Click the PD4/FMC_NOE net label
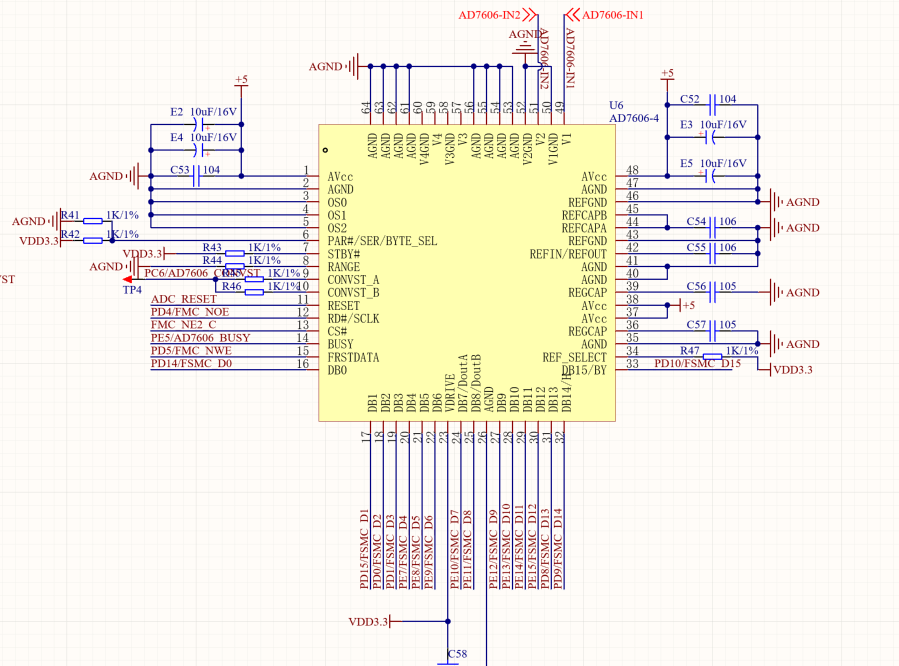 (x=190, y=312)
